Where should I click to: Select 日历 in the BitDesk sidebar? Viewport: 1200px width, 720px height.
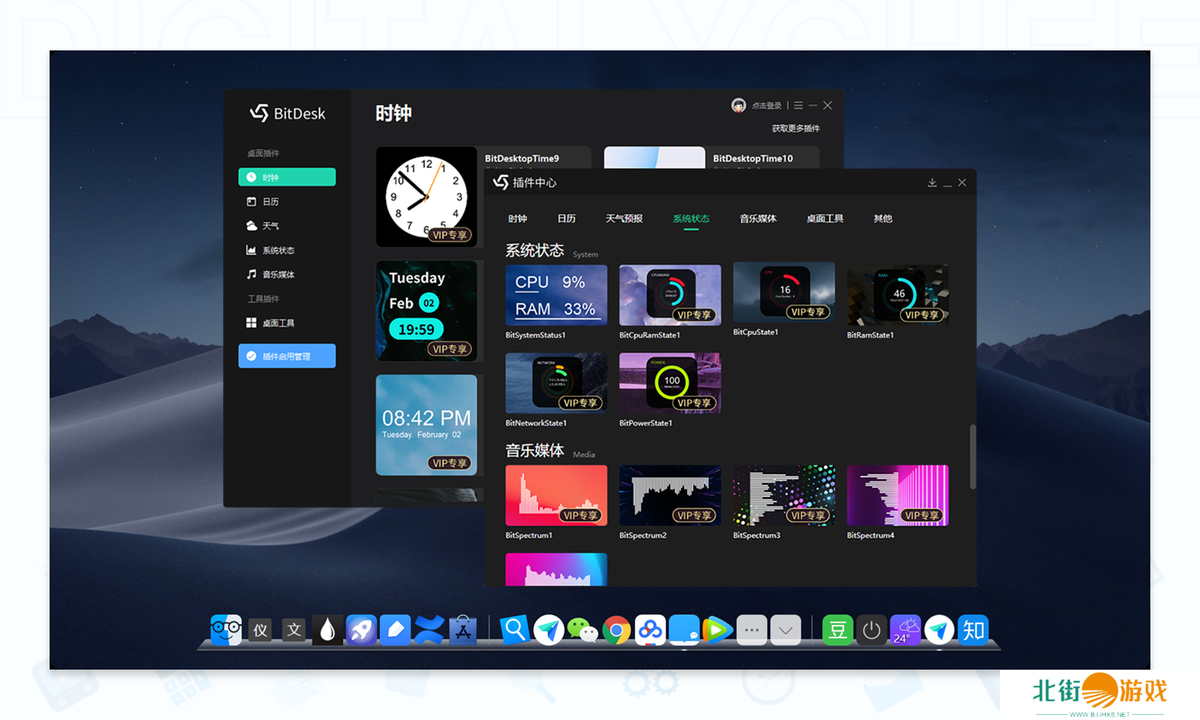click(x=271, y=202)
